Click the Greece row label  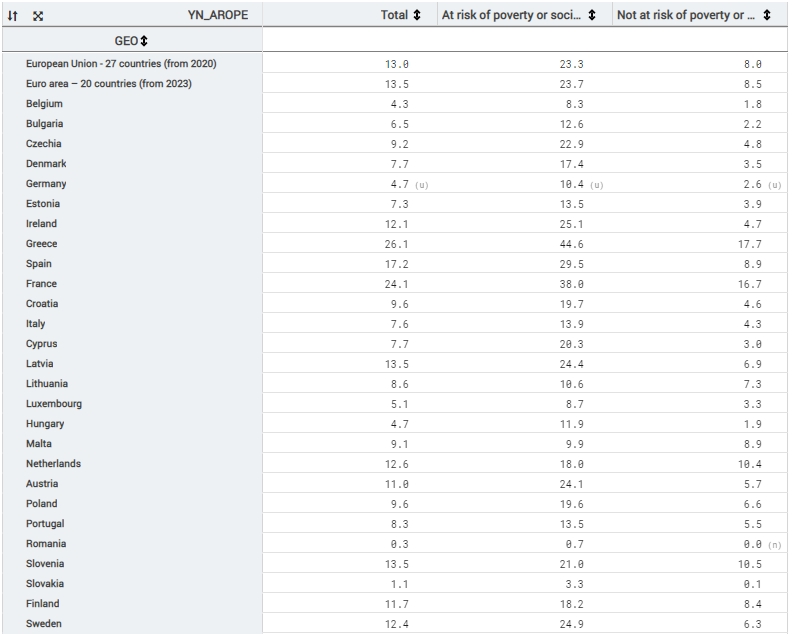pyautogui.click(x=42, y=244)
